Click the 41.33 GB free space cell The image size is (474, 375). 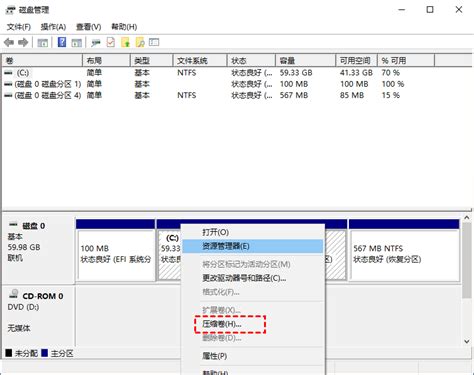[x=356, y=73]
